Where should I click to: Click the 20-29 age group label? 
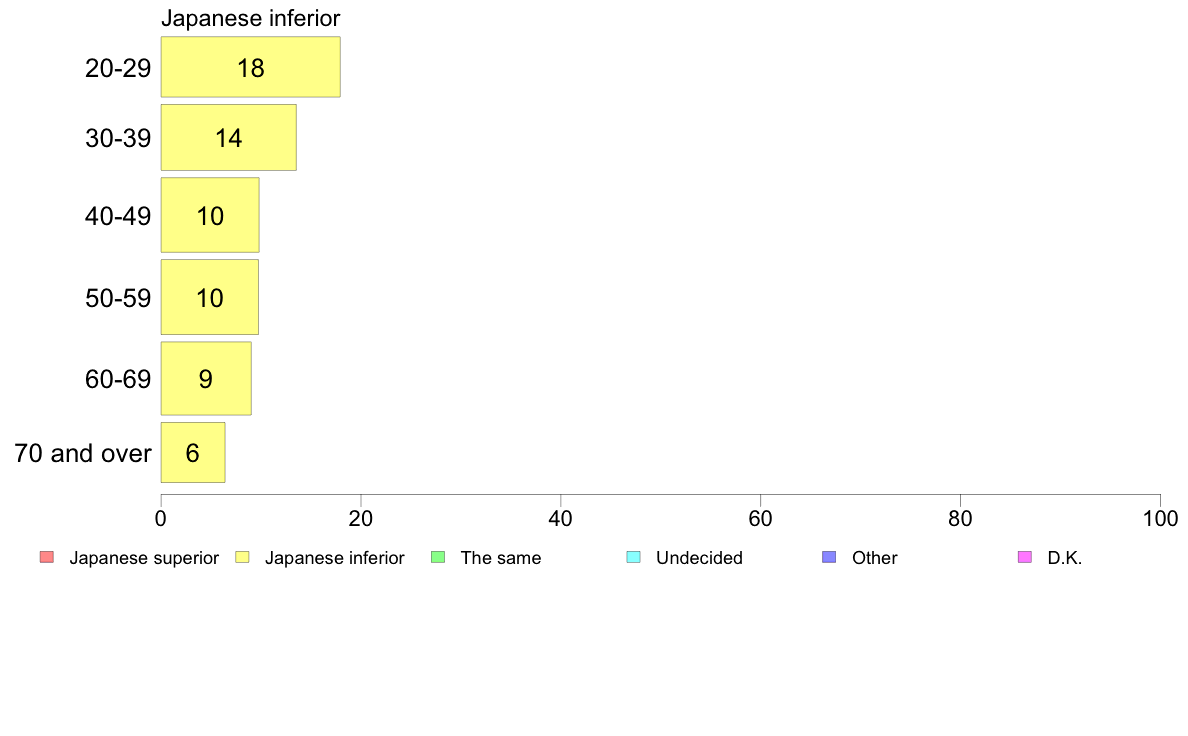[x=118, y=68]
